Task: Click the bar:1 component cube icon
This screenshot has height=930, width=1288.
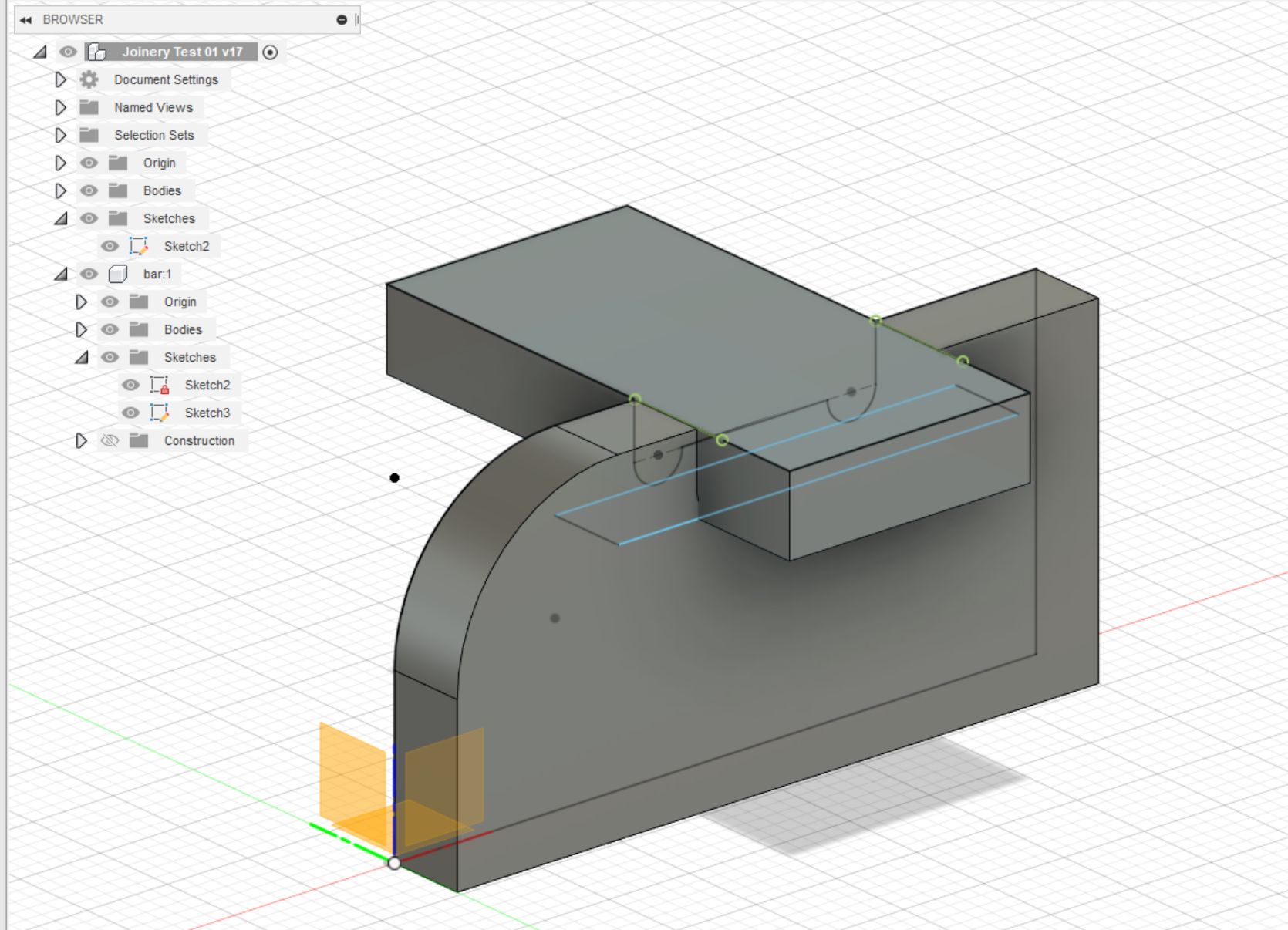Action: tap(118, 274)
